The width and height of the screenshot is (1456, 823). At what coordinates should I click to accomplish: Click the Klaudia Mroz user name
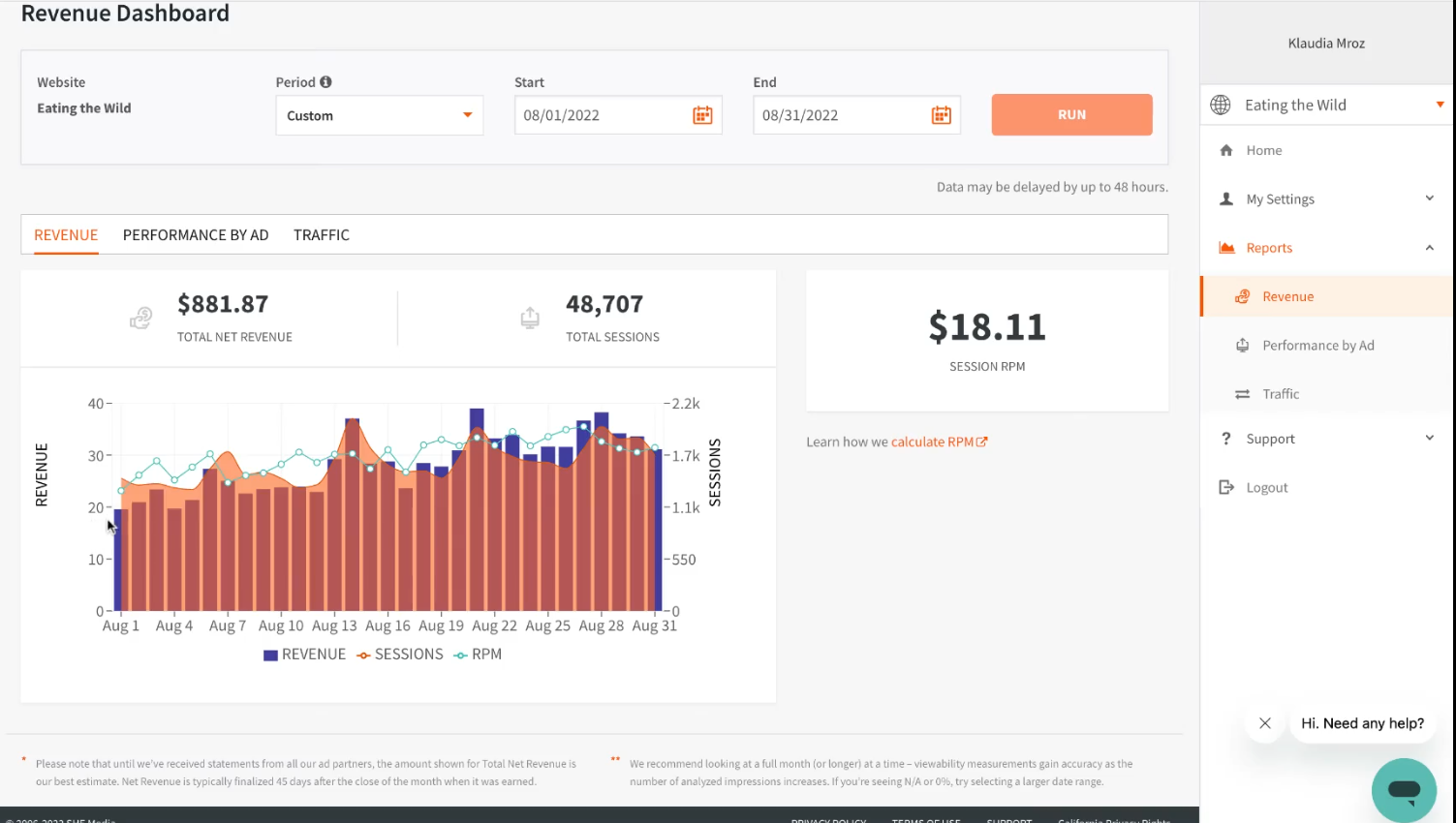(1326, 44)
